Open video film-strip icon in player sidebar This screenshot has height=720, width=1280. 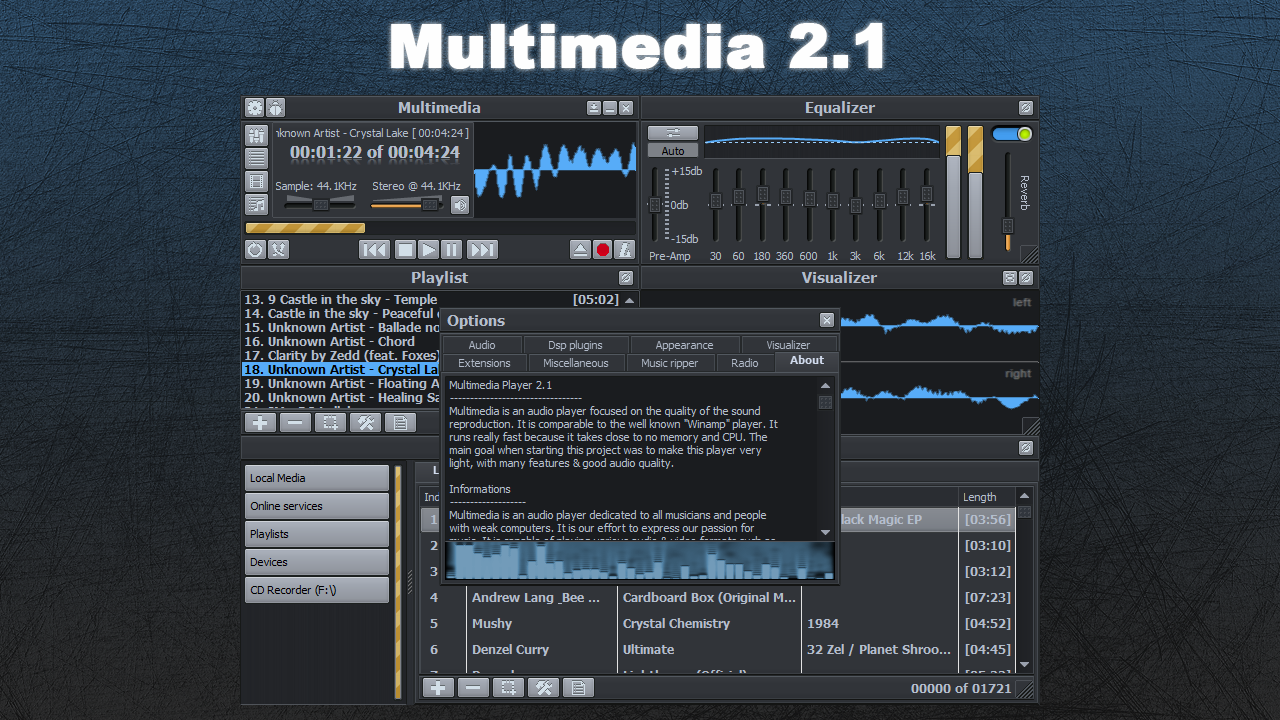click(257, 182)
